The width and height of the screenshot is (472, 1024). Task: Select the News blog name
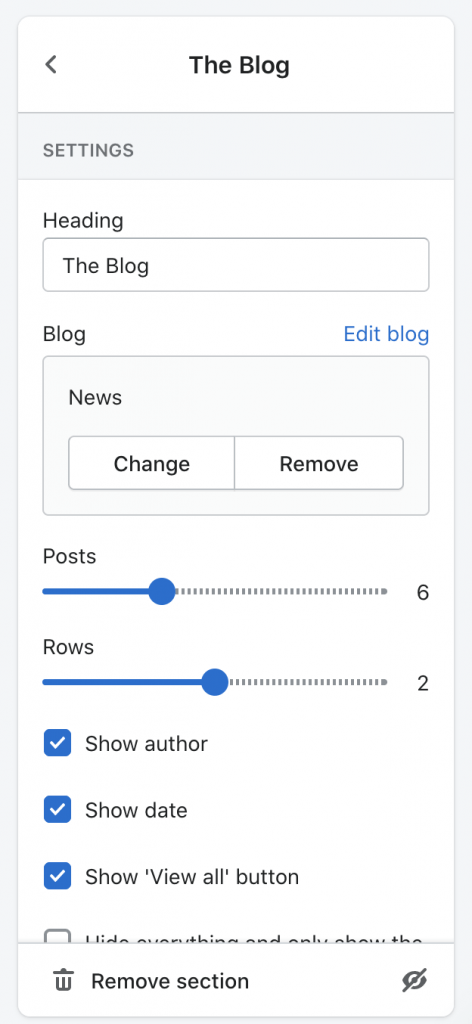click(95, 397)
